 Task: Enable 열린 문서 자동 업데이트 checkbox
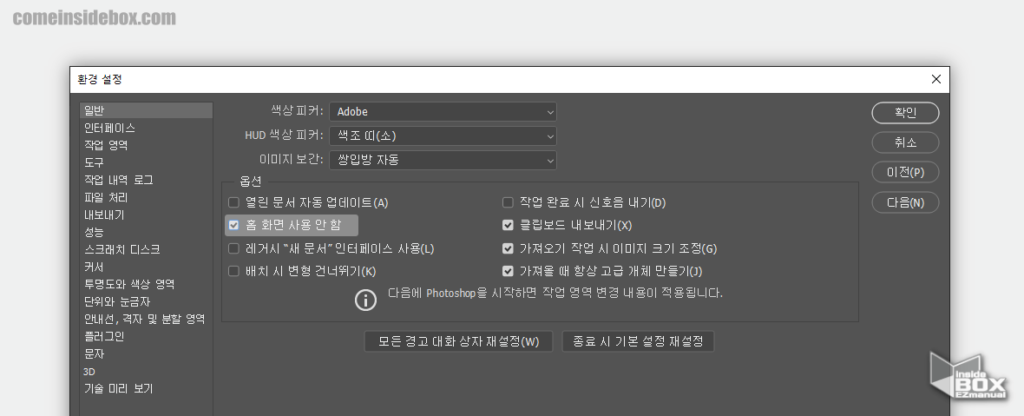234,203
